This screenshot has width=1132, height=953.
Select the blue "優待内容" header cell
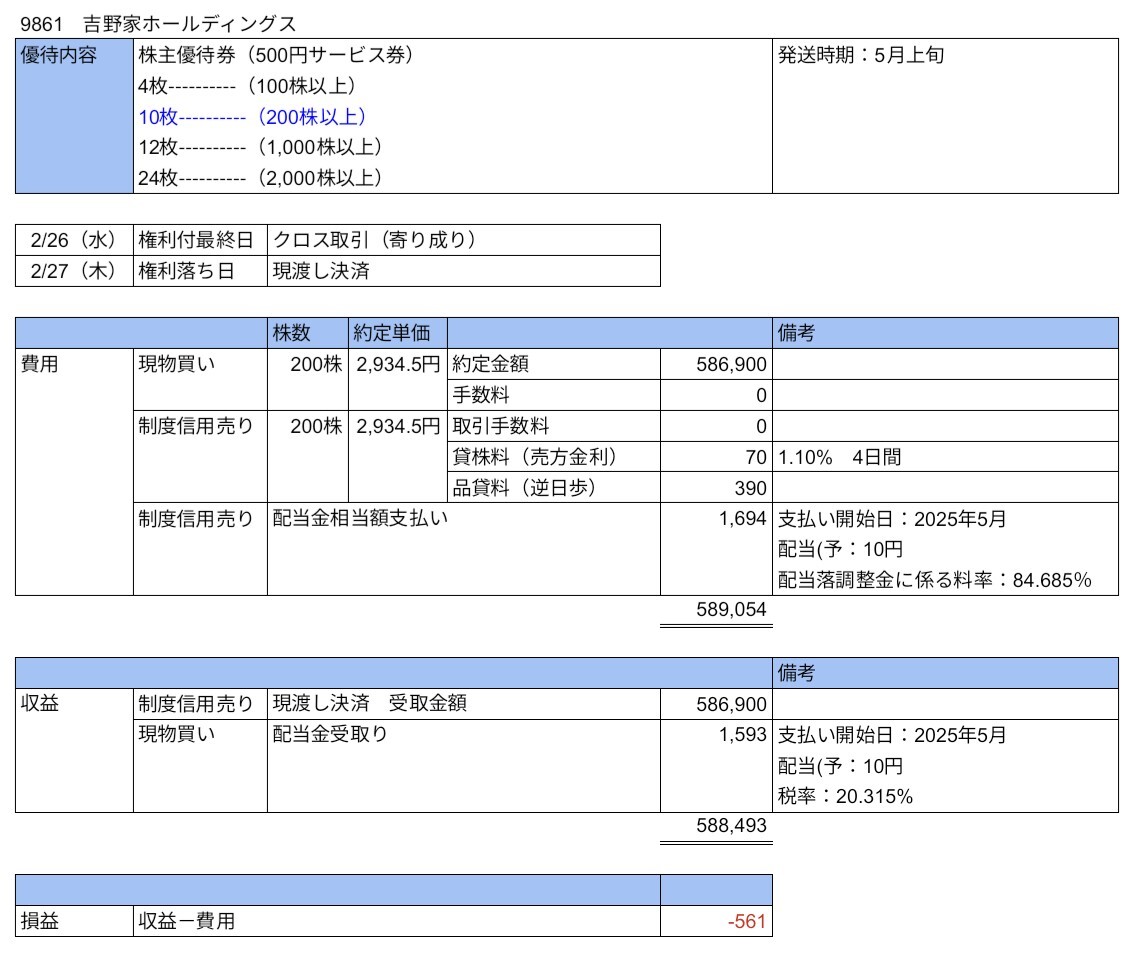(x=74, y=116)
